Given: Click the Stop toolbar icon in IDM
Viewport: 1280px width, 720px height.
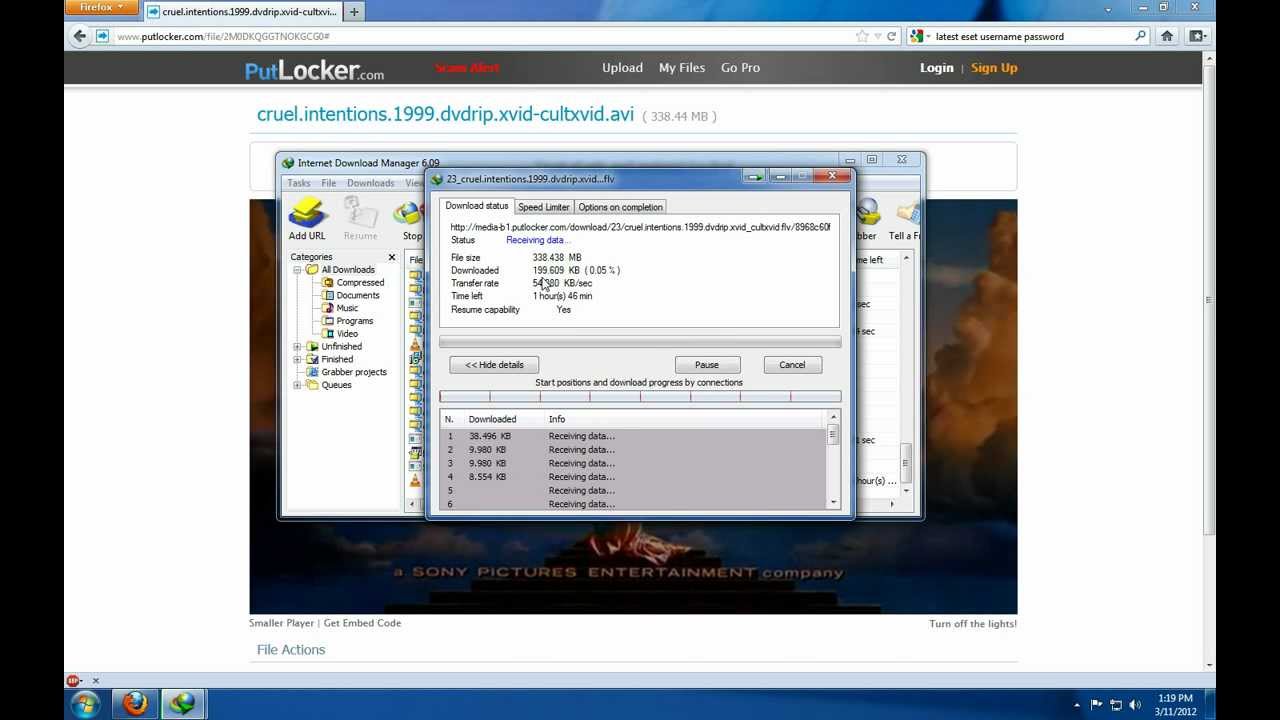Looking at the screenshot, I should click(x=411, y=220).
